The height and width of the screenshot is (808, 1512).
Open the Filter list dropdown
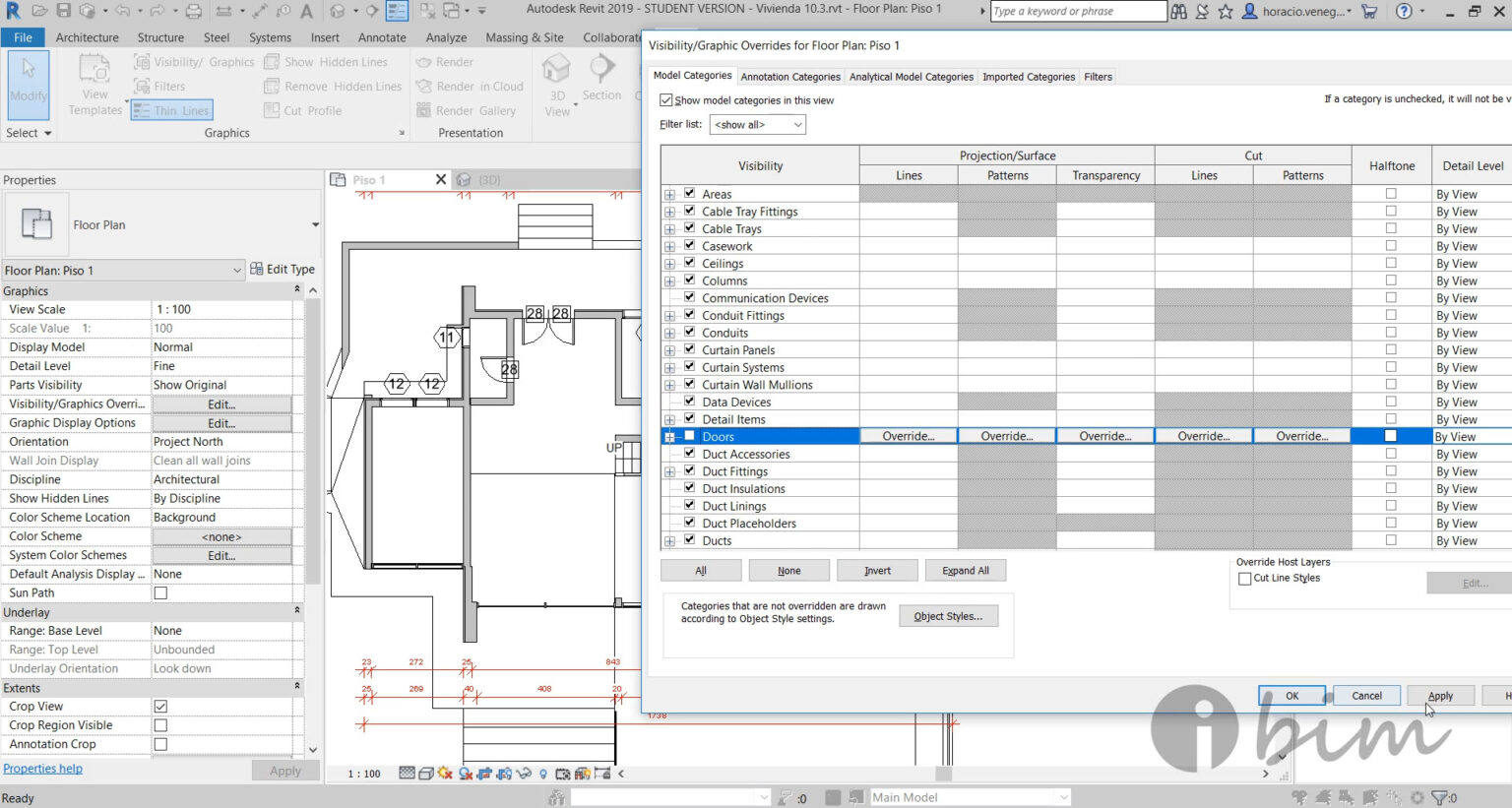[x=758, y=125]
